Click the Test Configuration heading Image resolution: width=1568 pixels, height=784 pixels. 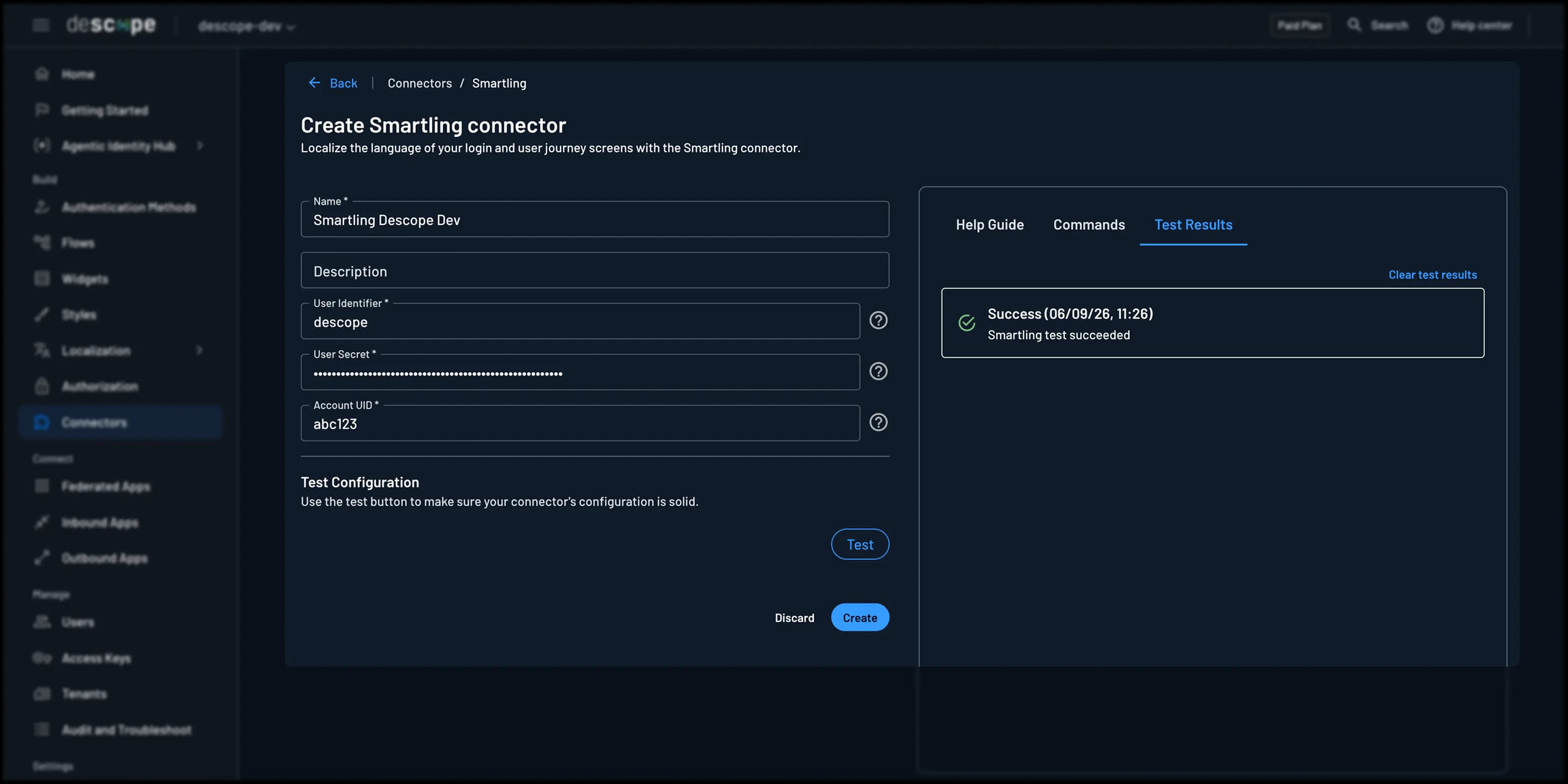[360, 482]
